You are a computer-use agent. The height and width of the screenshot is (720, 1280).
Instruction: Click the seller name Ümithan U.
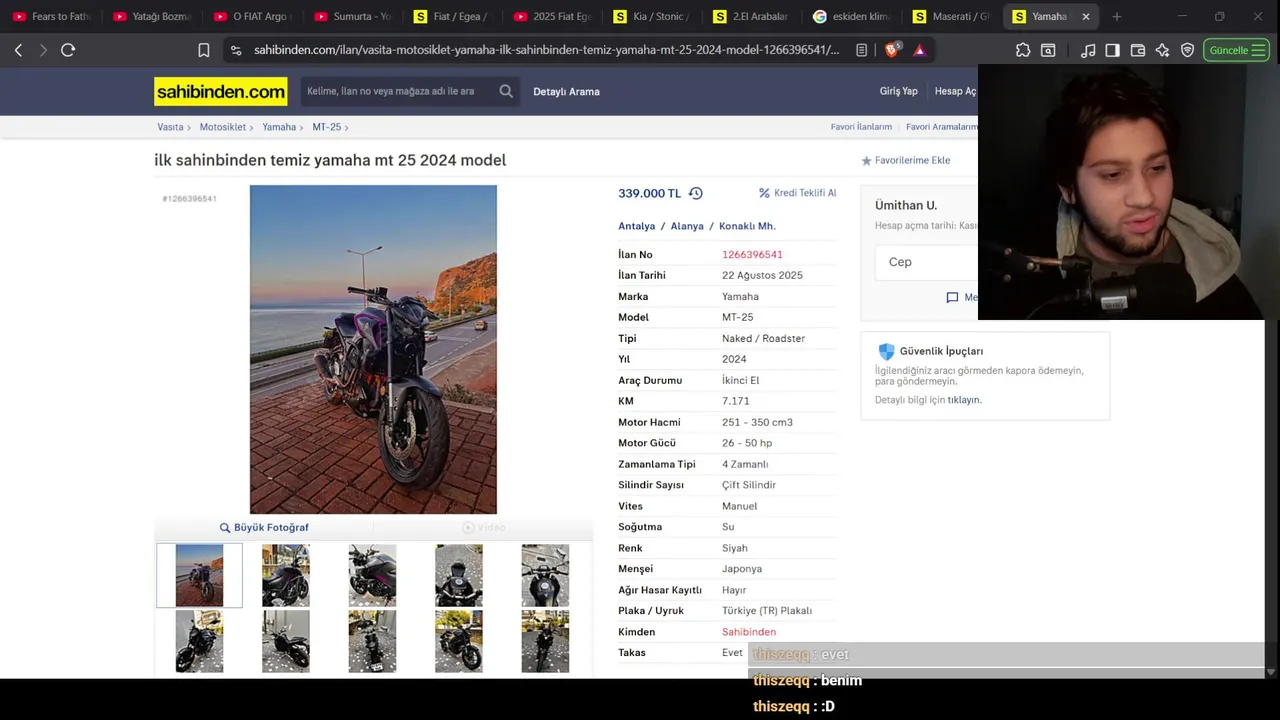pyautogui.click(x=906, y=205)
